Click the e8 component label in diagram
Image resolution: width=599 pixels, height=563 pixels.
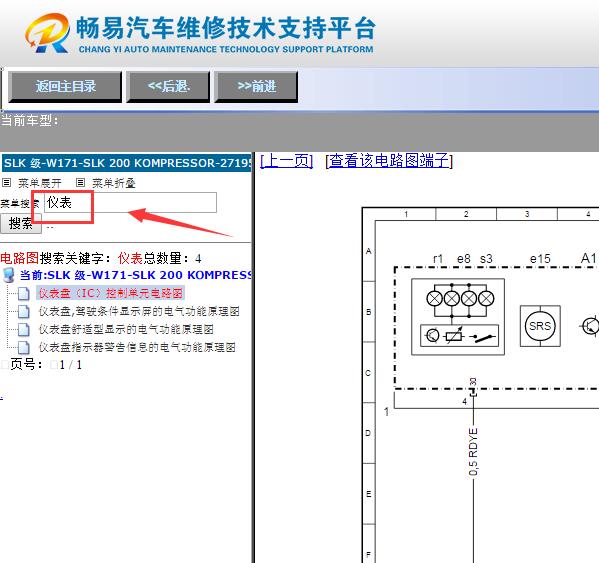[x=464, y=259]
